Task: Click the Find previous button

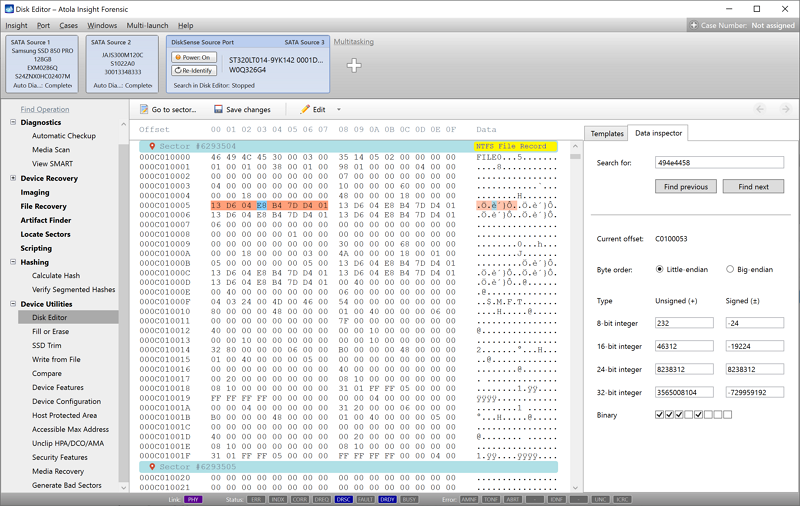Action: (x=686, y=187)
